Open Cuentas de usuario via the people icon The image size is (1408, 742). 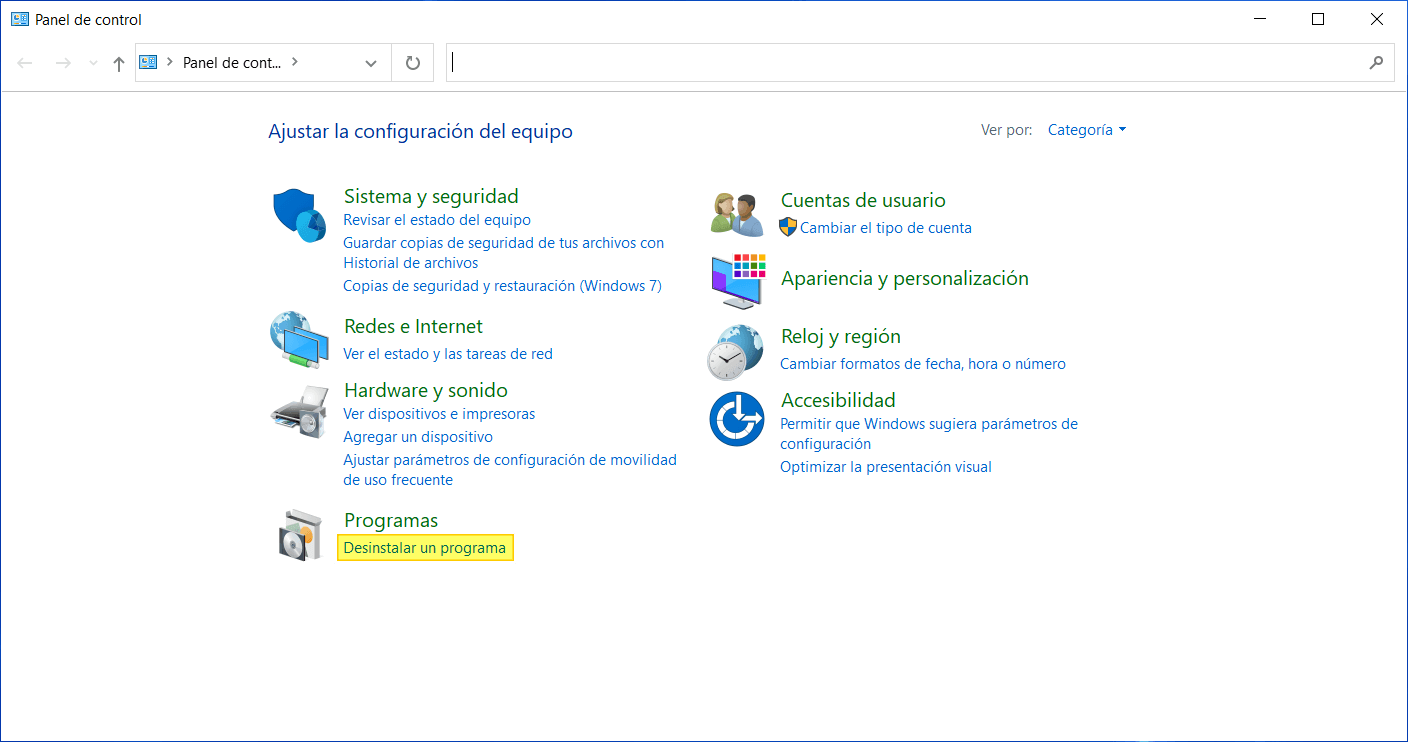(737, 211)
